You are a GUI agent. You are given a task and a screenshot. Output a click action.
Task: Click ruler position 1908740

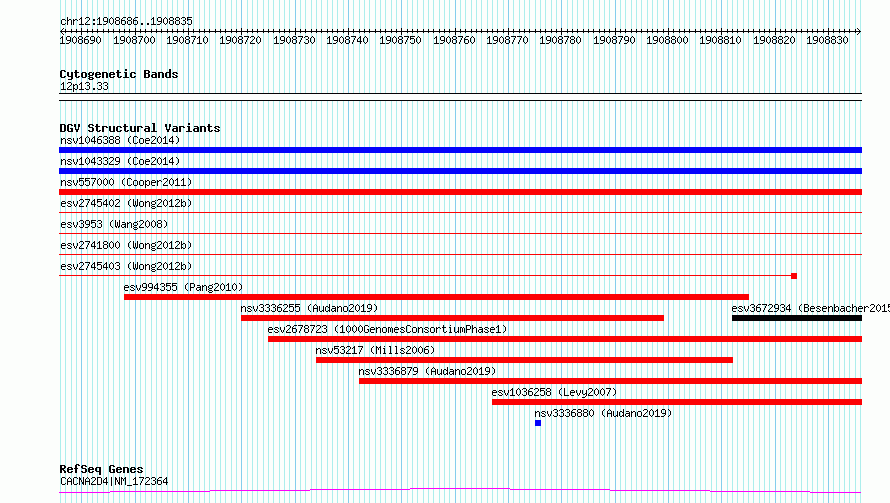click(x=347, y=40)
